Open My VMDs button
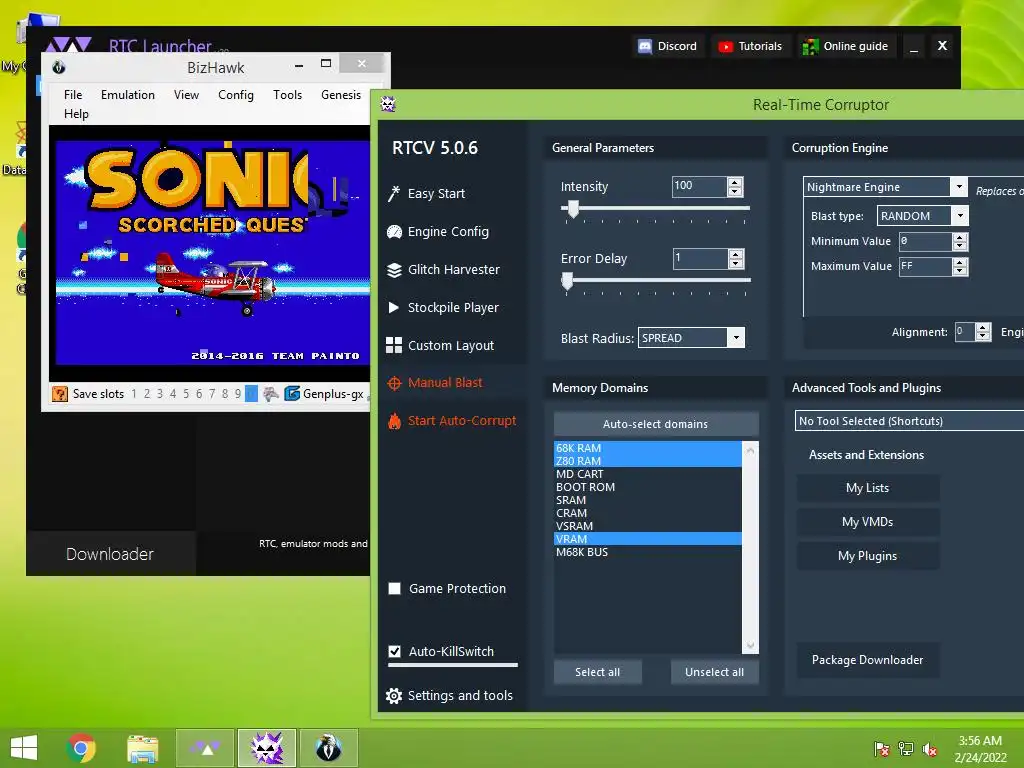This screenshot has height=768, width=1024. (868, 522)
